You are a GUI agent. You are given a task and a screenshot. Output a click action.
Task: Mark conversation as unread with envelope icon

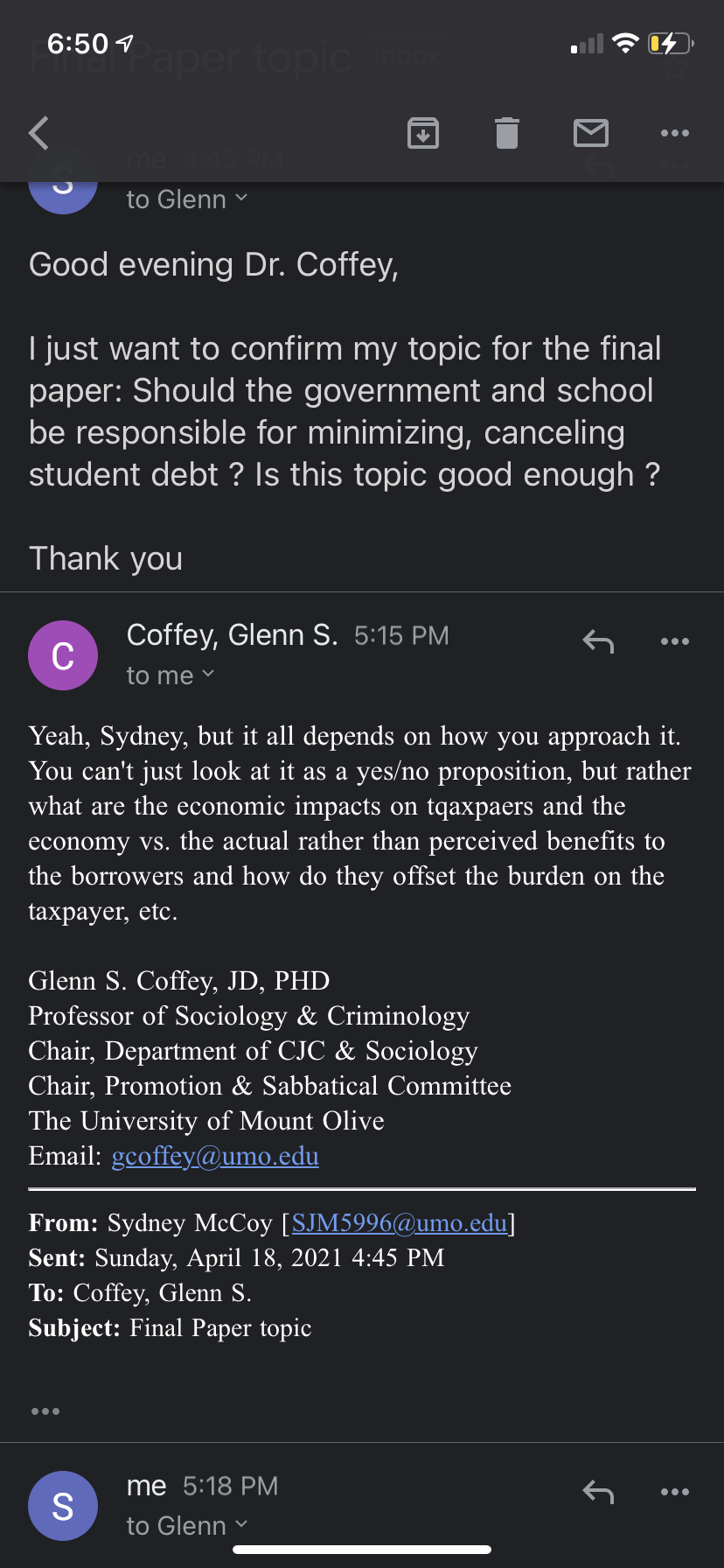click(x=591, y=133)
